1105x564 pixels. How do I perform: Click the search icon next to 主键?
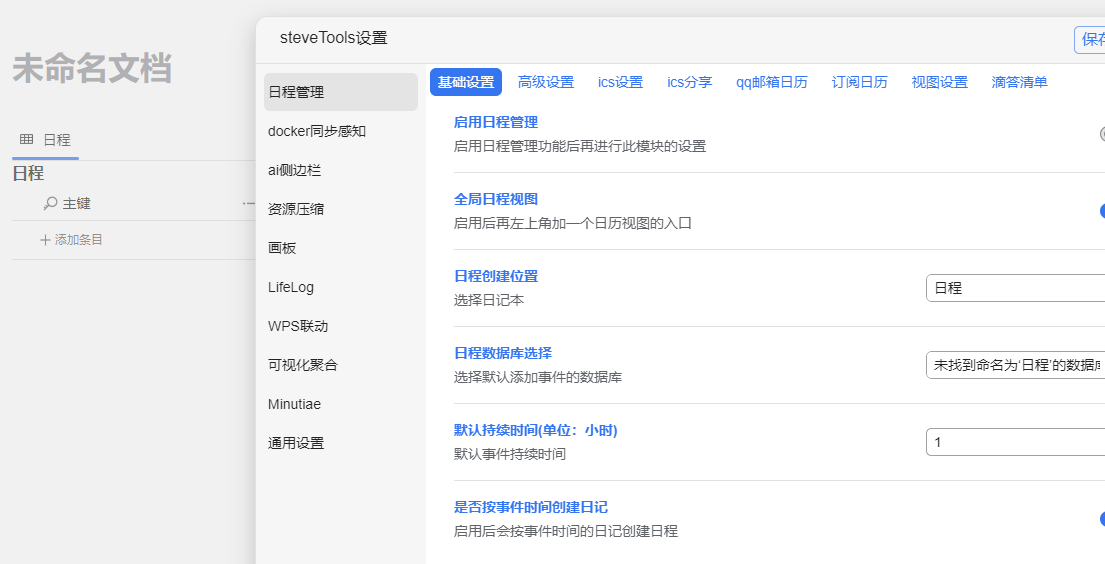[x=50, y=203]
